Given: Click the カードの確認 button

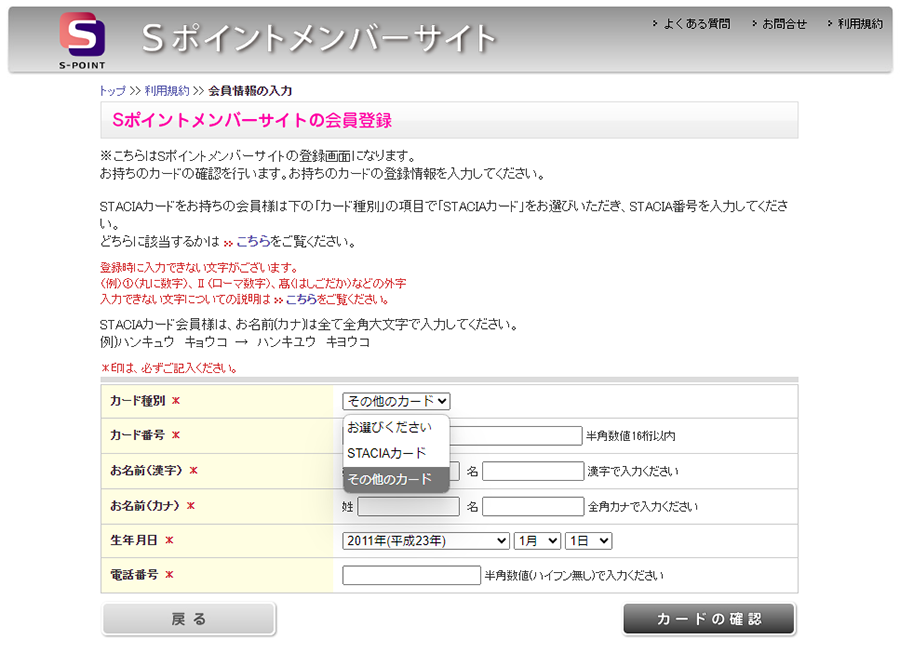Looking at the screenshot, I should click(x=709, y=619).
